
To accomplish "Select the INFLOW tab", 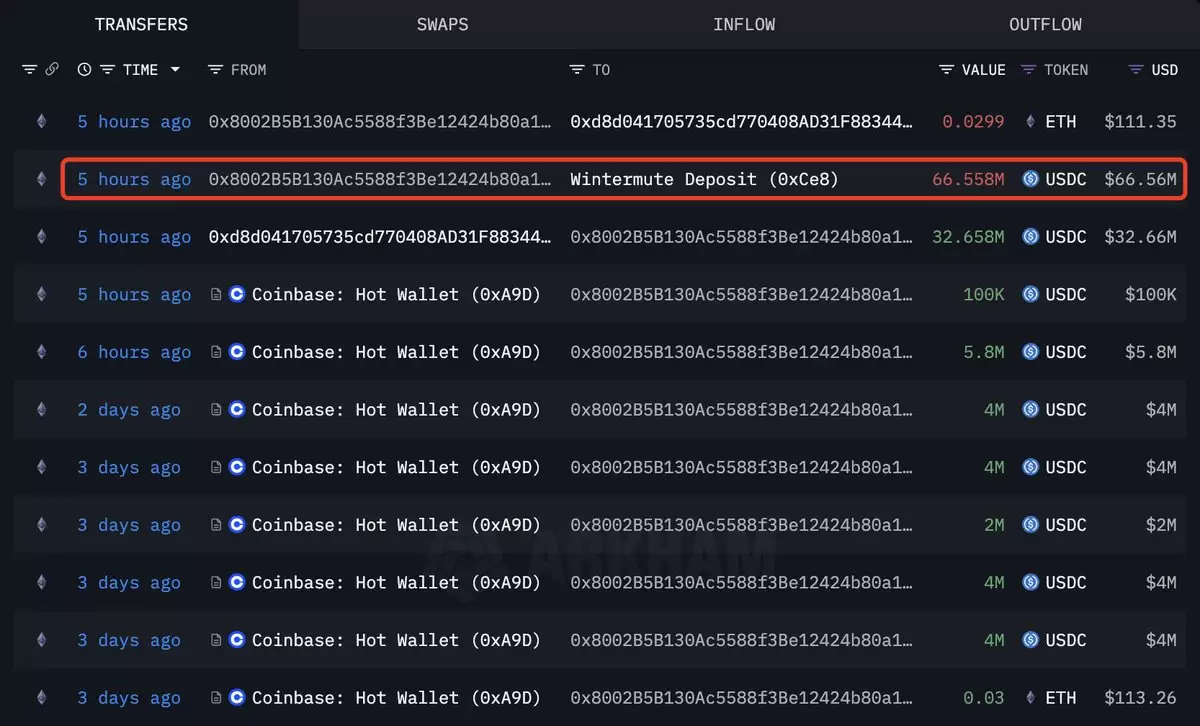I will [x=744, y=24].
